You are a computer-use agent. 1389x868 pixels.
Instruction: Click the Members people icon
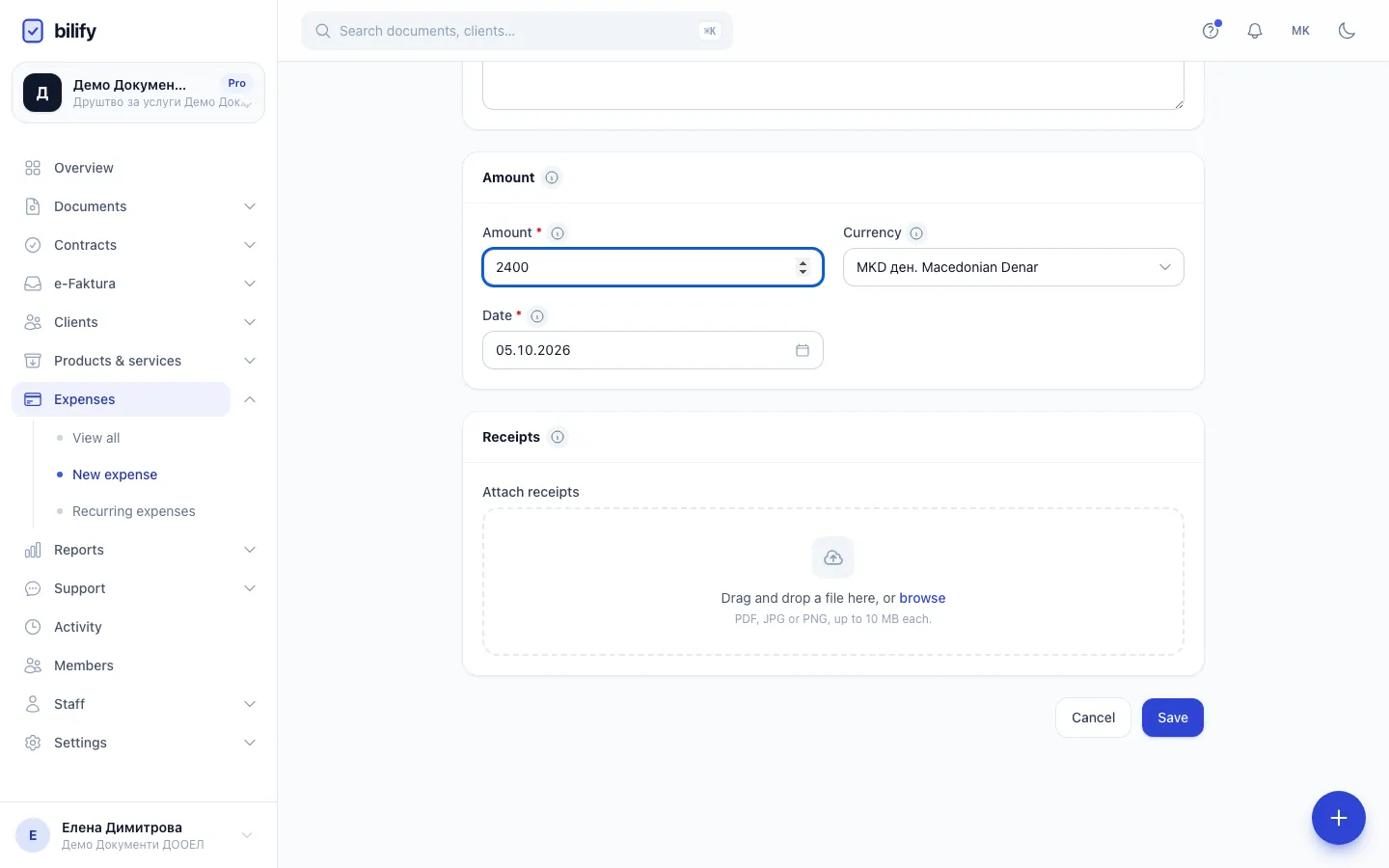(33, 665)
